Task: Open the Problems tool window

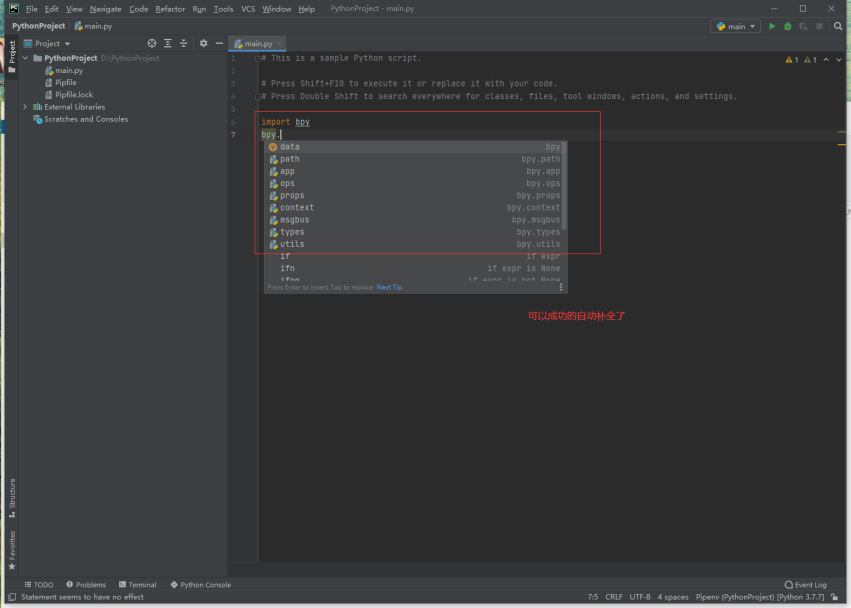Action: (x=86, y=585)
